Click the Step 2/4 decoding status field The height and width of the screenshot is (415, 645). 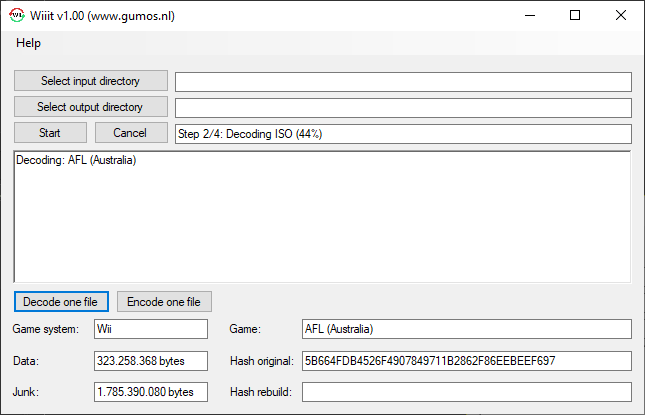403,133
